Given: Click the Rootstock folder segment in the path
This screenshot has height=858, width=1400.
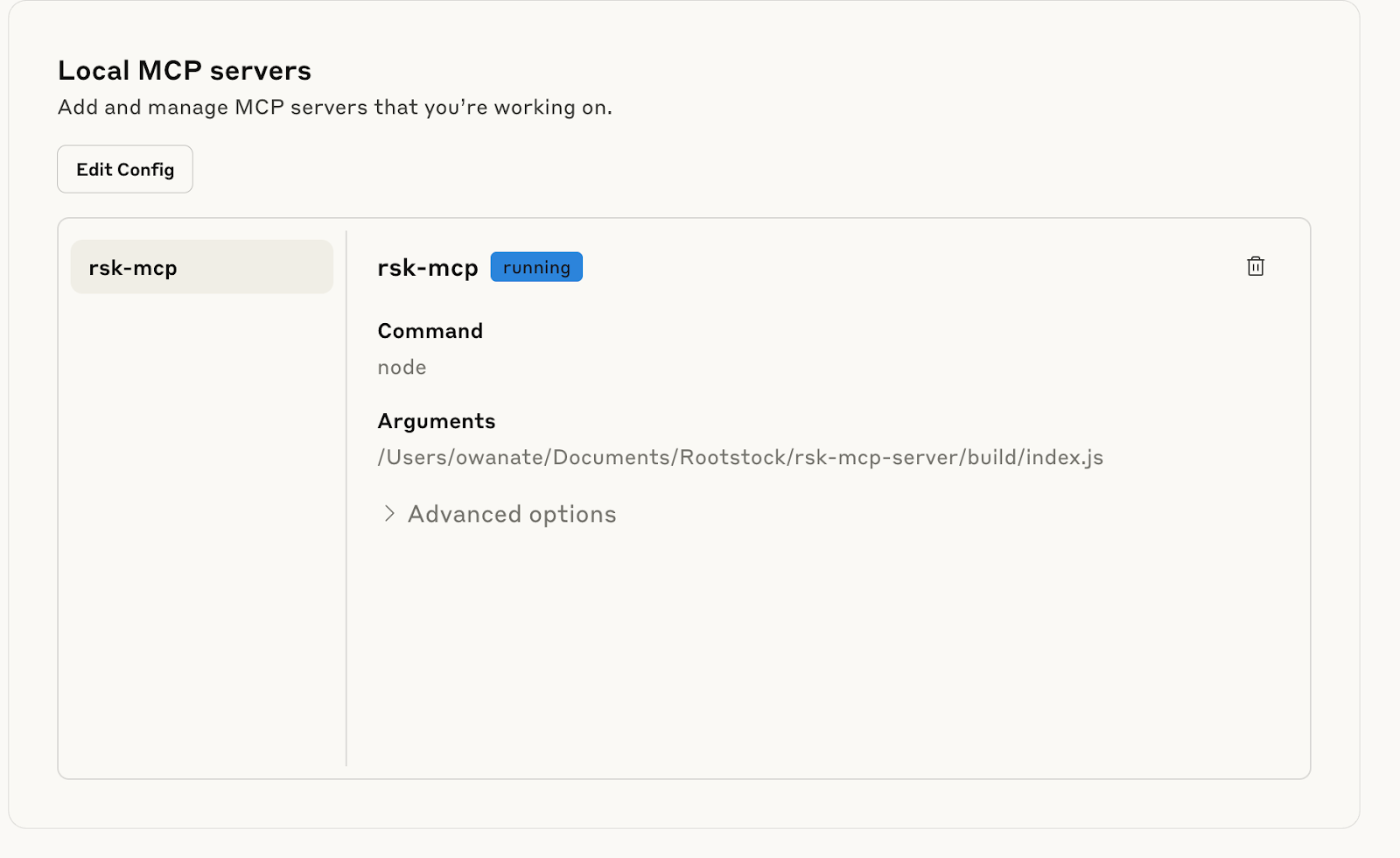Looking at the screenshot, I should pos(732,458).
